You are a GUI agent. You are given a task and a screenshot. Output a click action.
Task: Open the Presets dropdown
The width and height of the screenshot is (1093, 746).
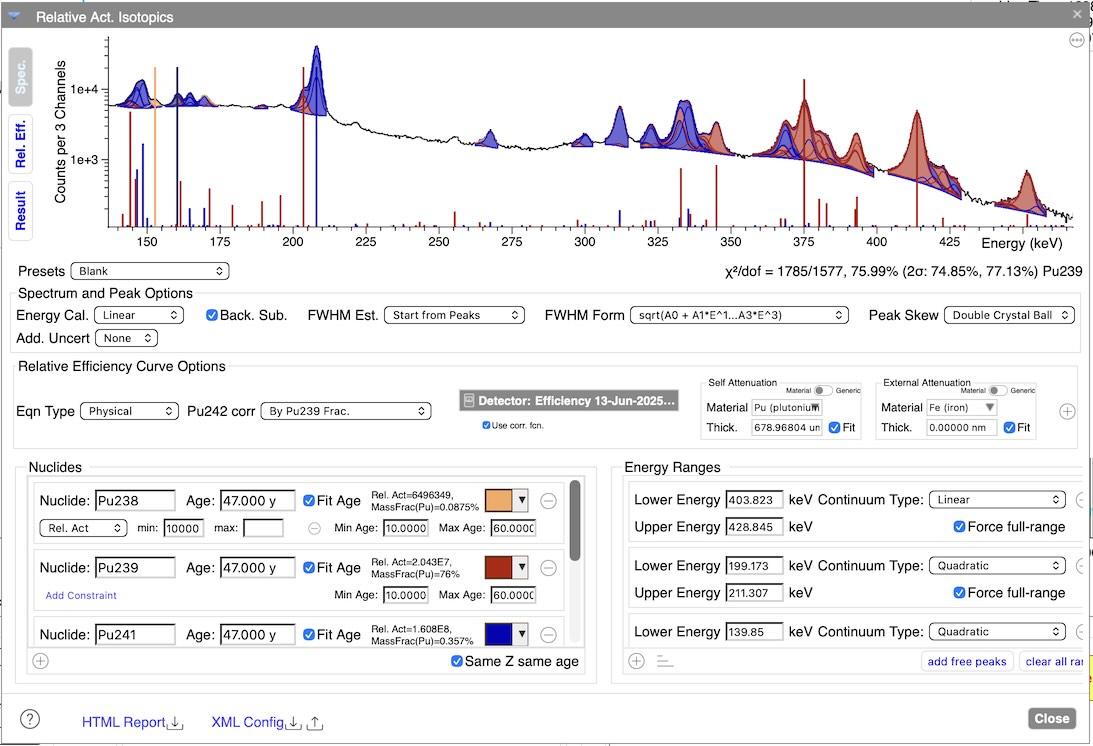click(x=150, y=271)
